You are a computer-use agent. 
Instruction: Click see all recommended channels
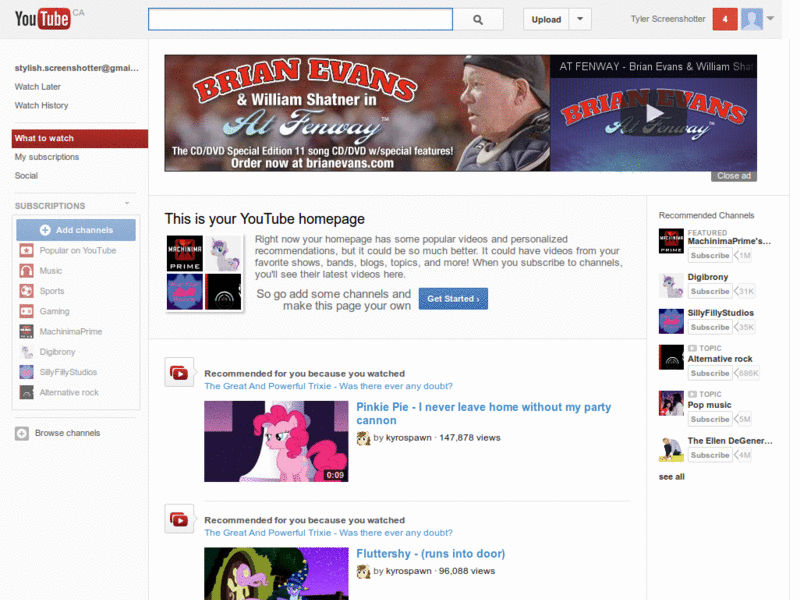[671, 477]
